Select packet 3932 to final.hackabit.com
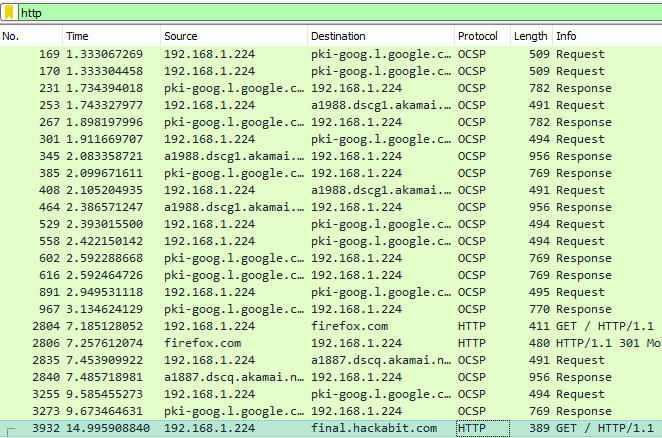The width and height of the screenshot is (662, 438). (330, 428)
